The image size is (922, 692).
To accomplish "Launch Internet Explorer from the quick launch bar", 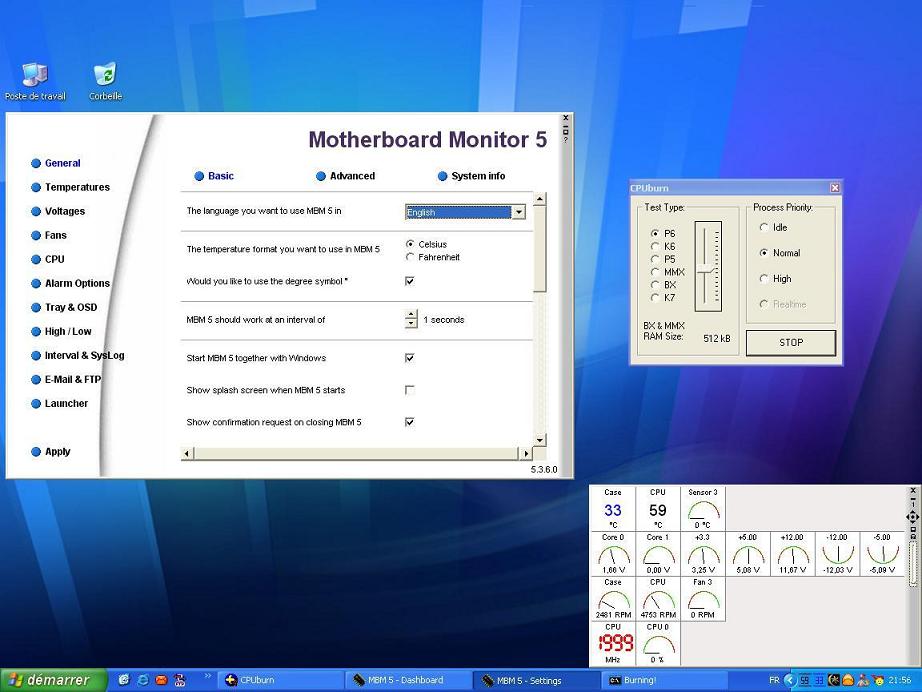I will [143, 680].
